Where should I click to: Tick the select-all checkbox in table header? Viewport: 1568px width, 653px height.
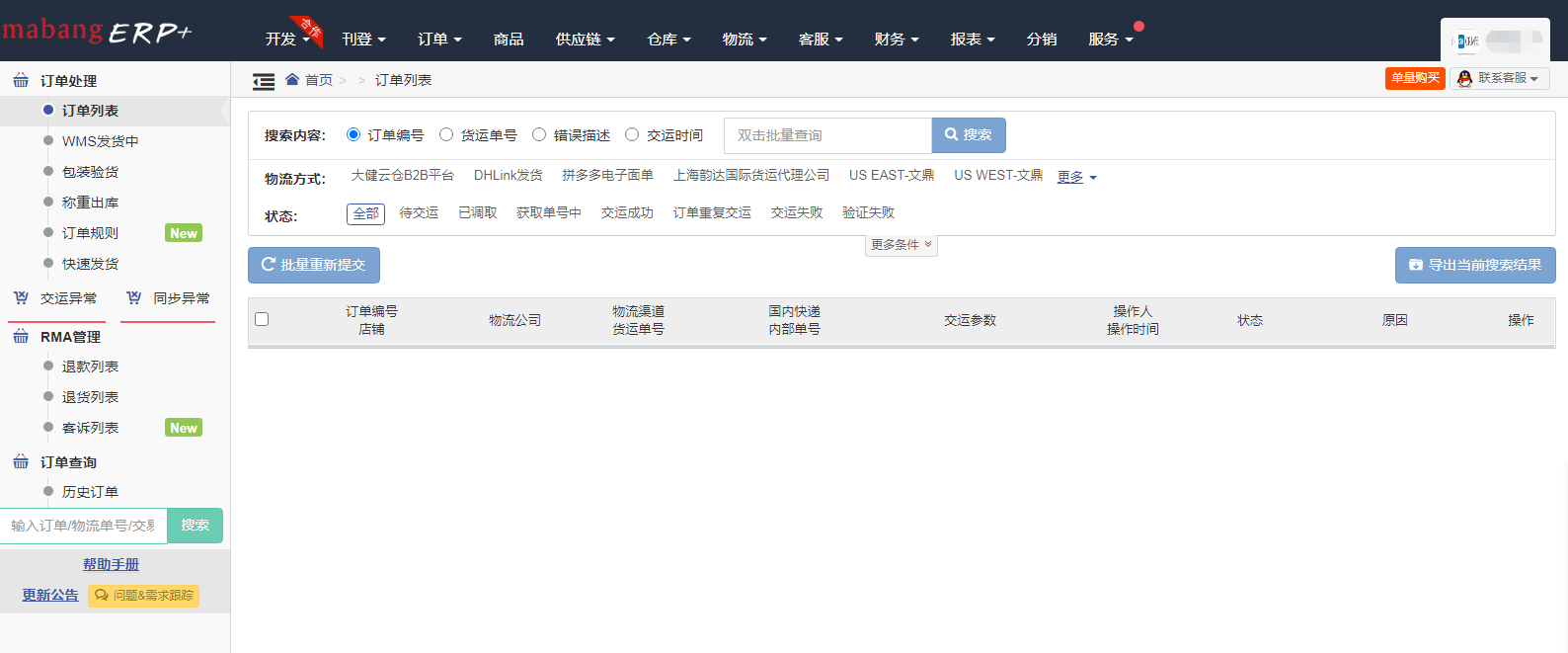(262, 319)
